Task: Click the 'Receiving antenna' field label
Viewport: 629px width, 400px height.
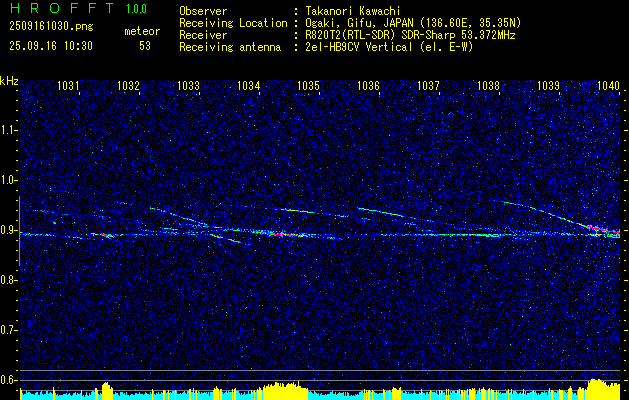Action: (x=230, y=47)
